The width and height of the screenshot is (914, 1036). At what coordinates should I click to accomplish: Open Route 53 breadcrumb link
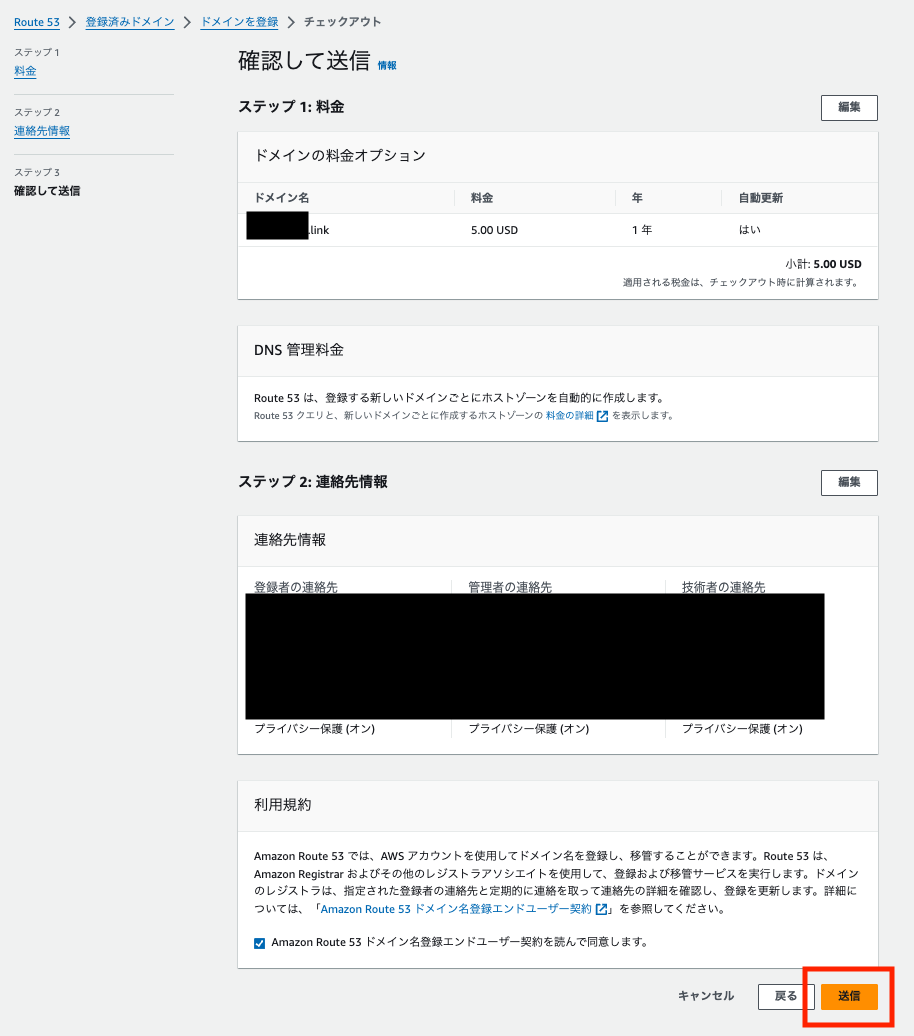click(37, 22)
